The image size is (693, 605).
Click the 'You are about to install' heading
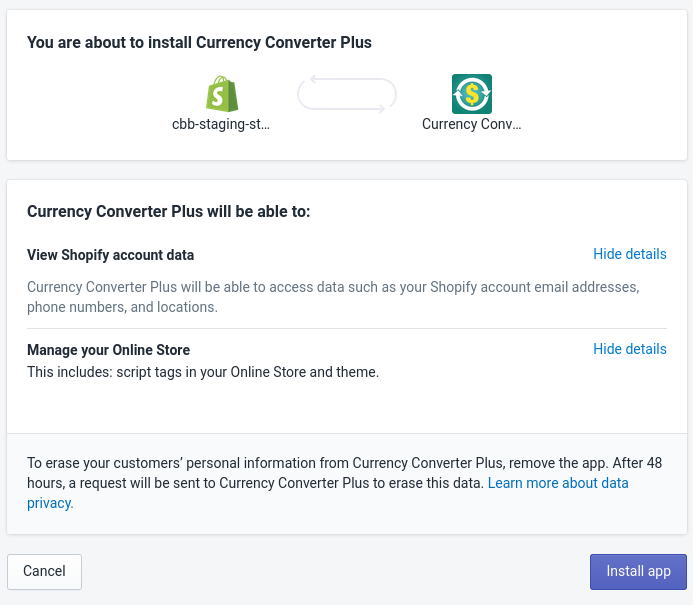[x=199, y=42]
